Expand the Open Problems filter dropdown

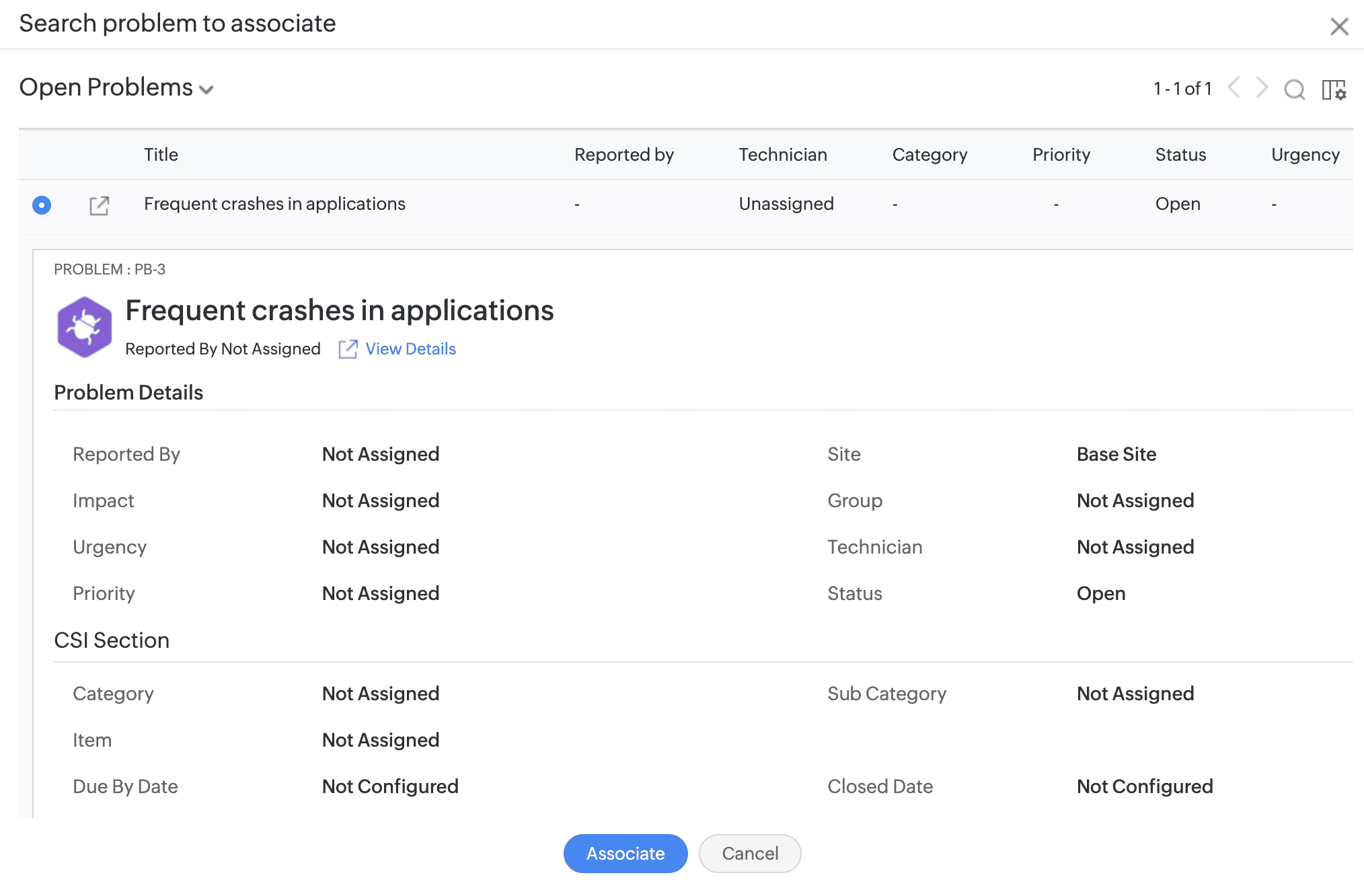click(206, 89)
